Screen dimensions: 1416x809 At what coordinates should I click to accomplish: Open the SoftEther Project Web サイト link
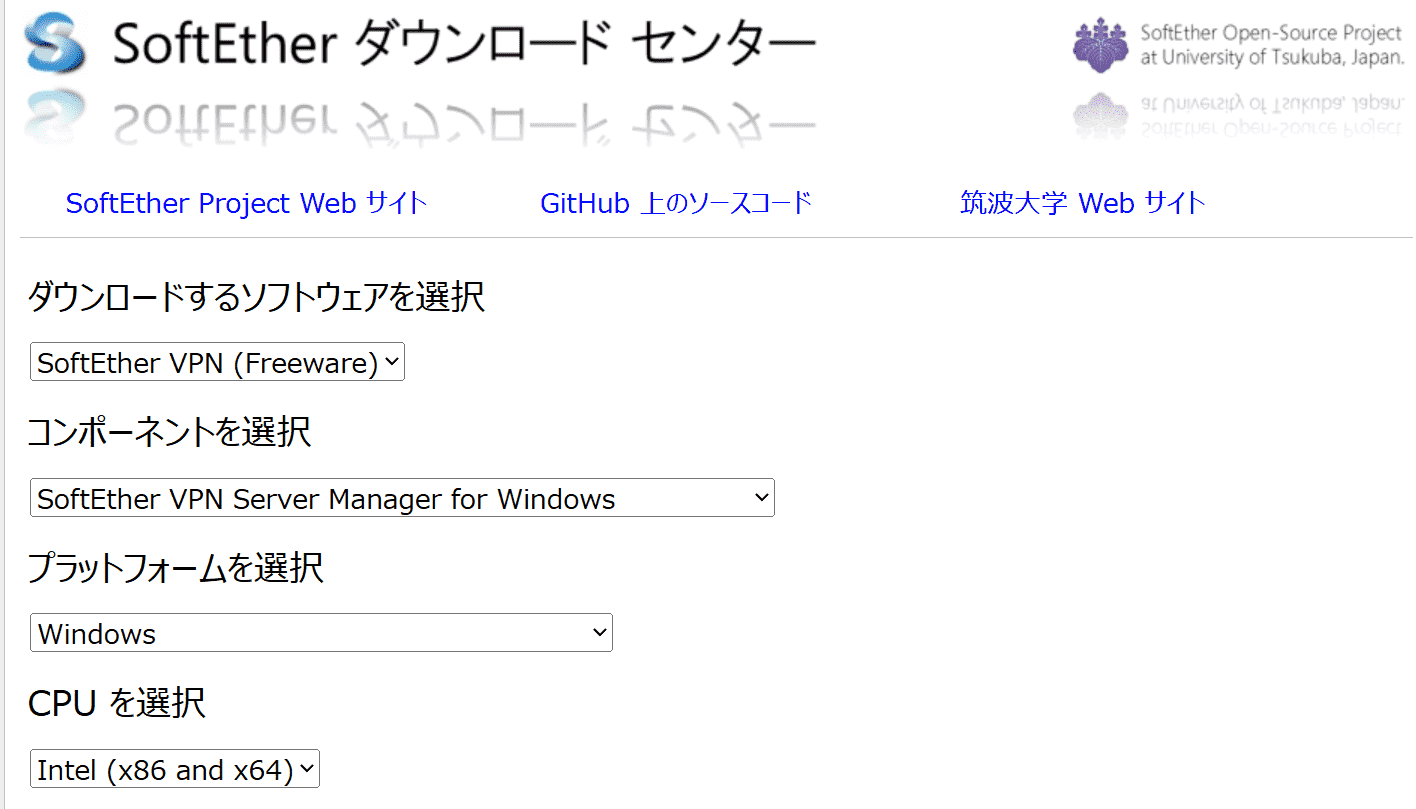(246, 204)
